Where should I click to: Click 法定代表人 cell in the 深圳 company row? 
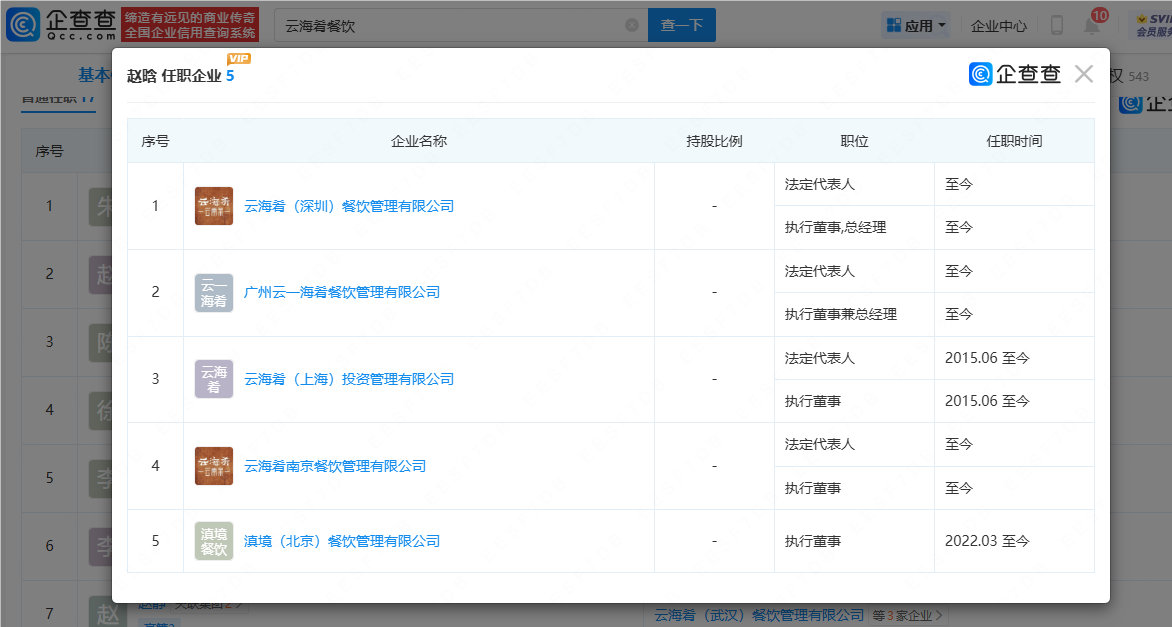click(x=854, y=185)
